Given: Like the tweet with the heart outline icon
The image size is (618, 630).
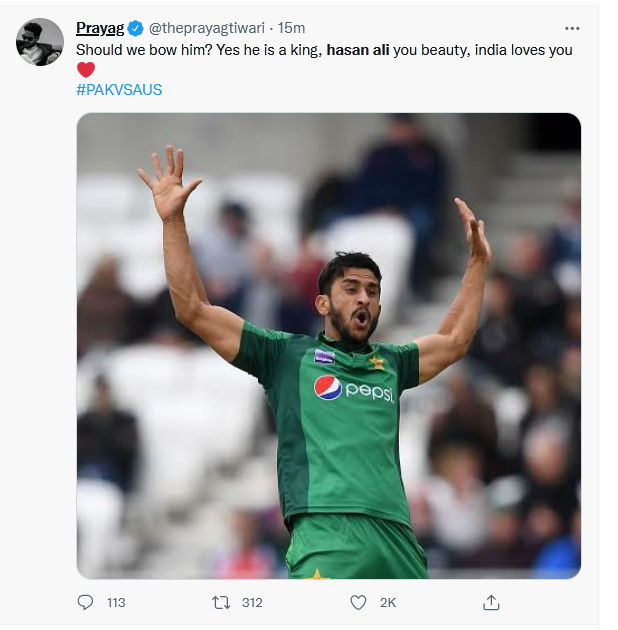Looking at the screenshot, I should (x=358, y=602).
